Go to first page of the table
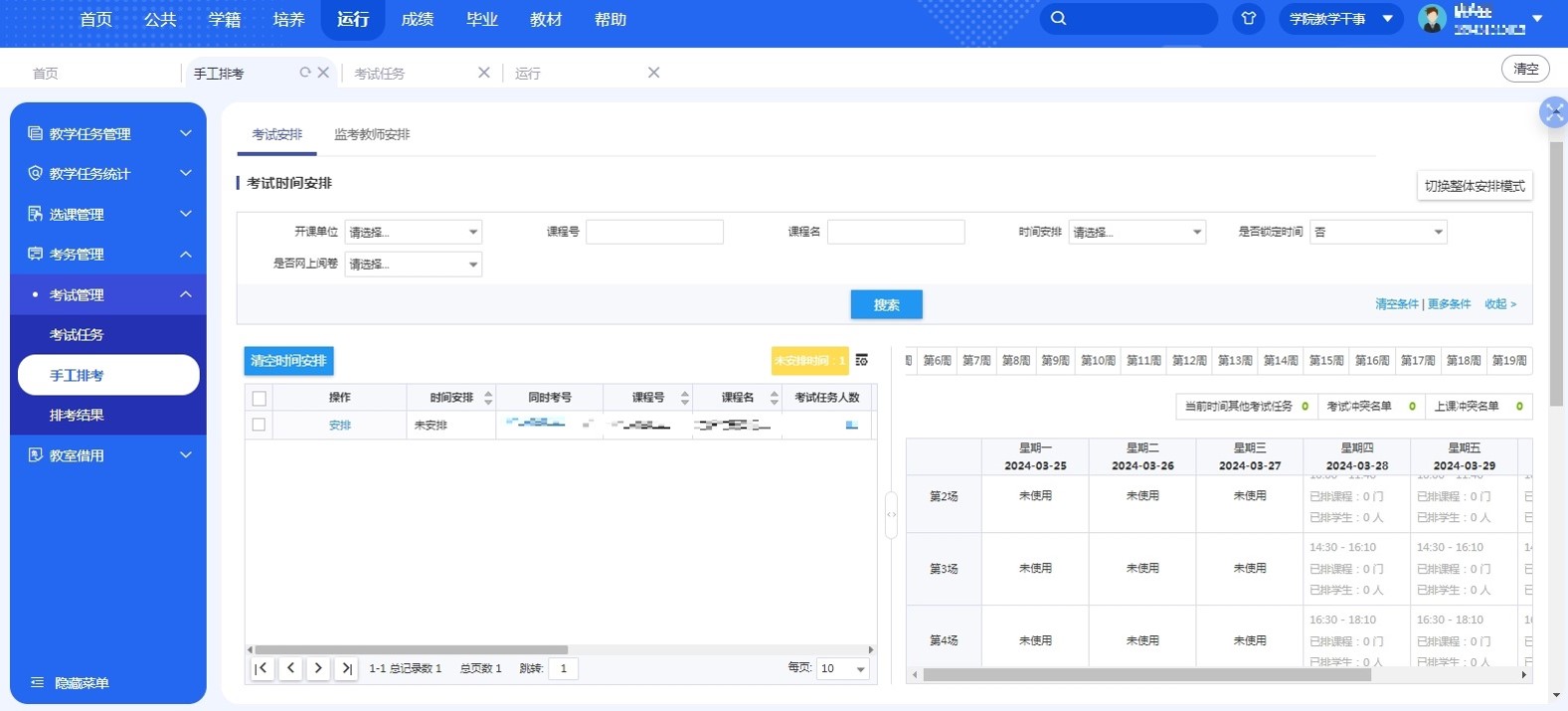This screenshot has height=711, width=1568. pos(261,668)
